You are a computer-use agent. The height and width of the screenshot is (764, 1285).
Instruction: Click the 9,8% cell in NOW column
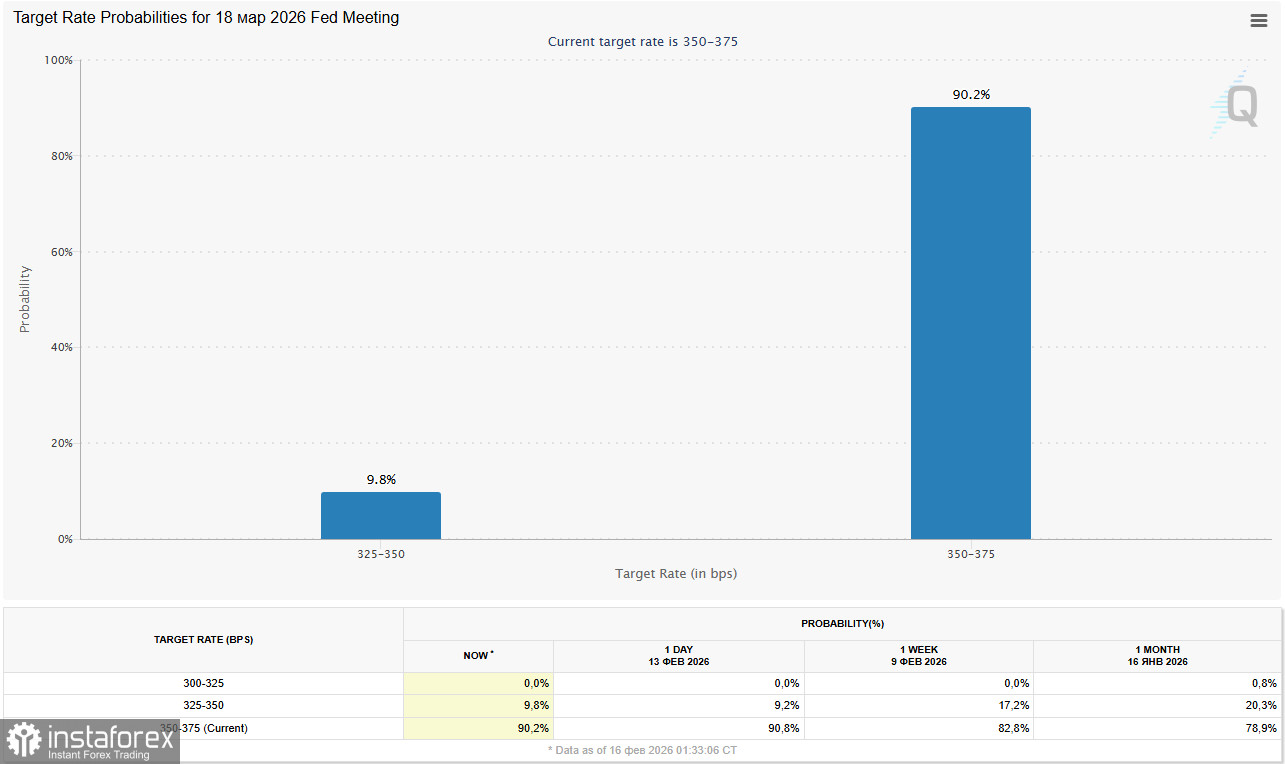(478, 706)
